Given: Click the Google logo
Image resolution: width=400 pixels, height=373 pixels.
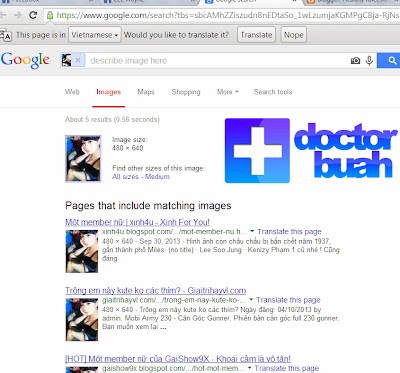Looking at the screenshot, I should [x=25, y=60].
